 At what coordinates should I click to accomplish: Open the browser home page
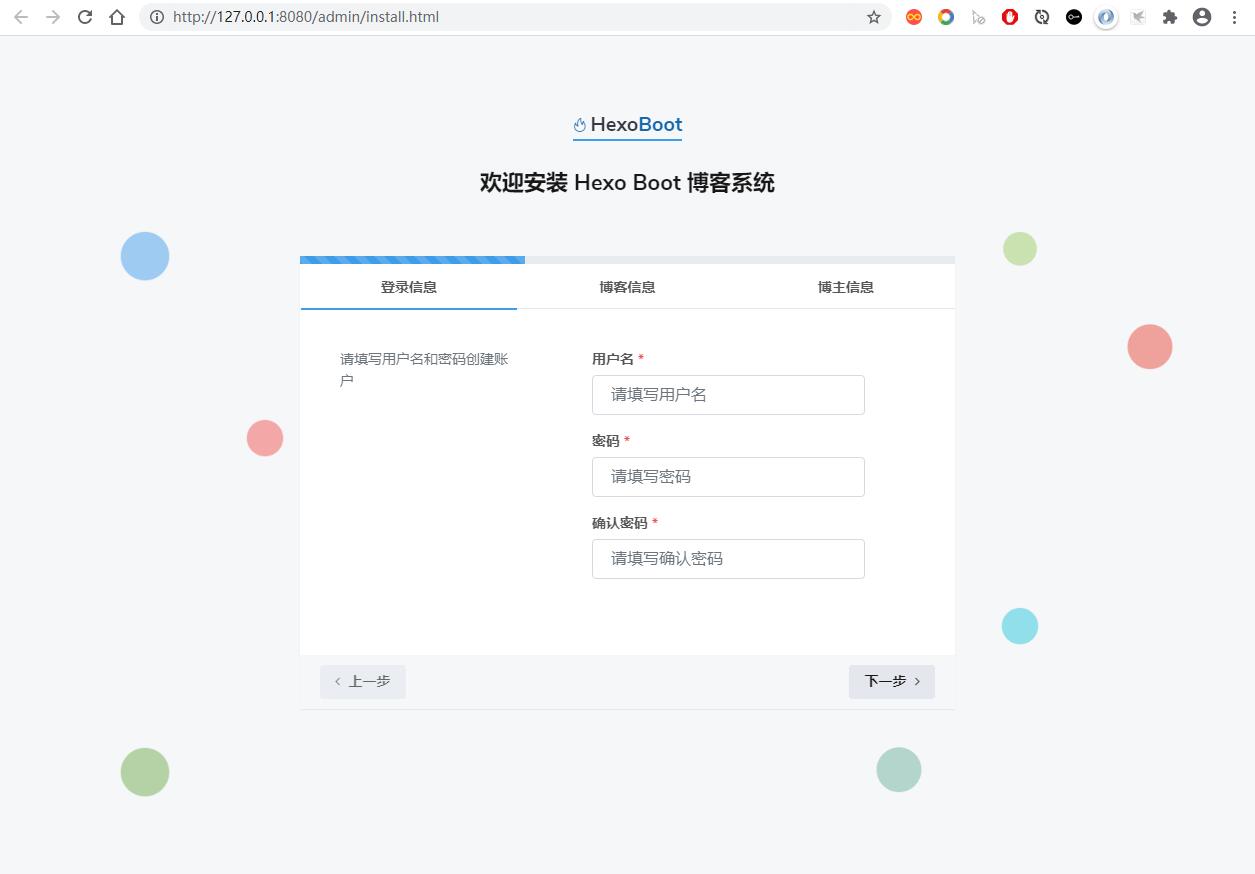117,17
